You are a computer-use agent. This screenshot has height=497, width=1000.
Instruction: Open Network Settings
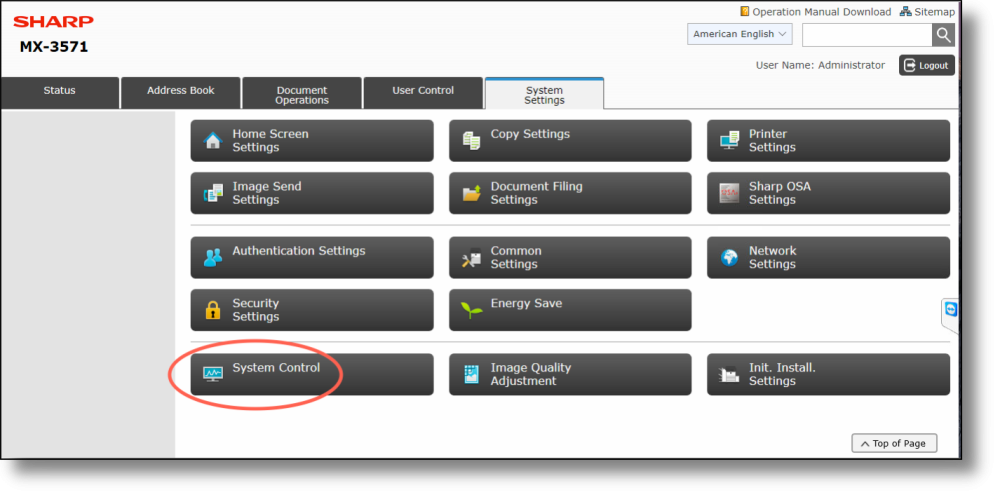pos(828,258)
